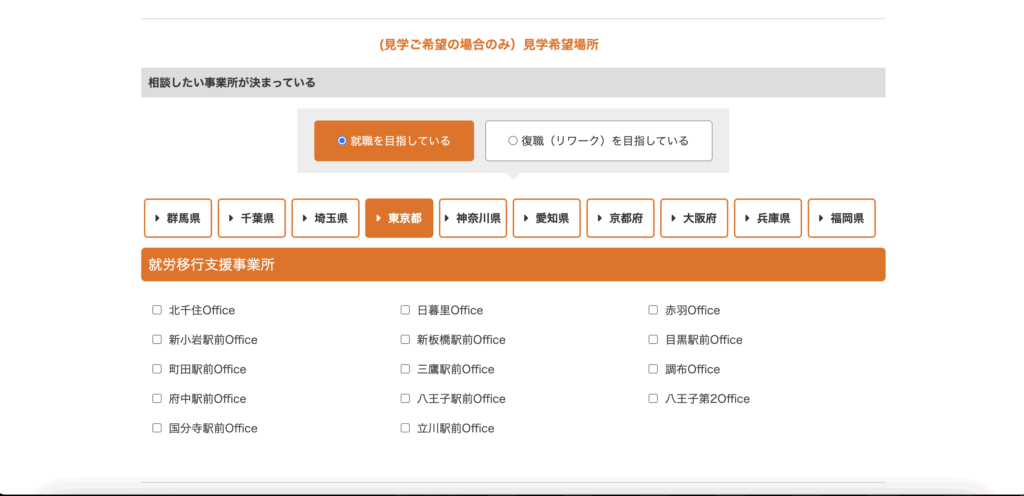Select the 町田駅前Office checkbox
The image size is (1024, 496).
(157, 369)
